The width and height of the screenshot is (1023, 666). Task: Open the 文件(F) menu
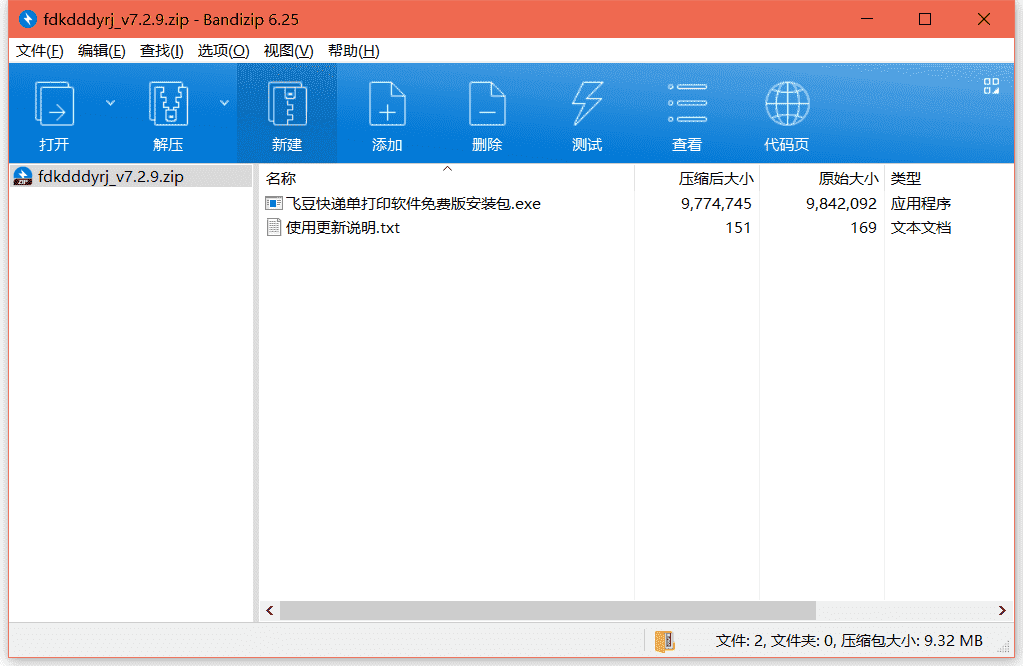click(40, 51)
